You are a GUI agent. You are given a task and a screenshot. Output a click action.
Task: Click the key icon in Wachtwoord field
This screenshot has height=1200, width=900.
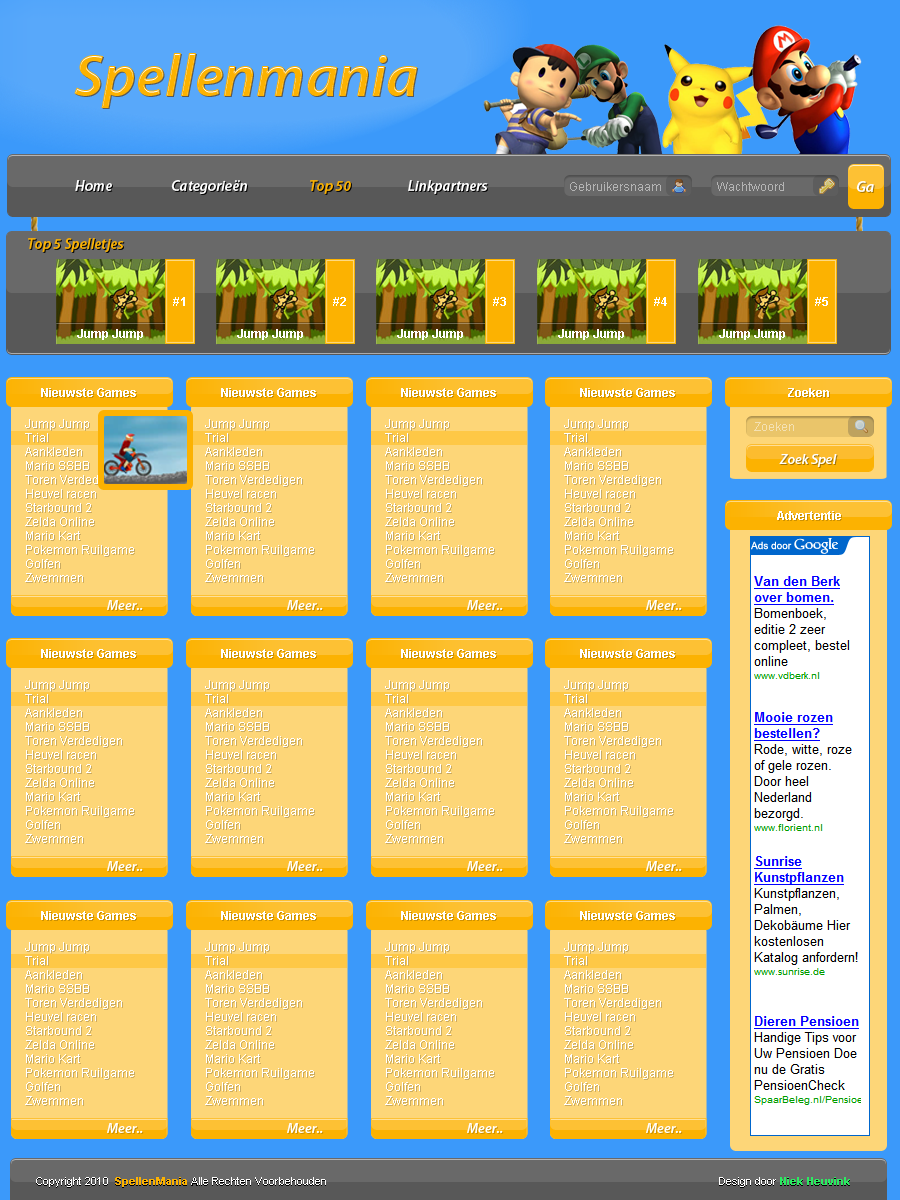pos(826,186)
